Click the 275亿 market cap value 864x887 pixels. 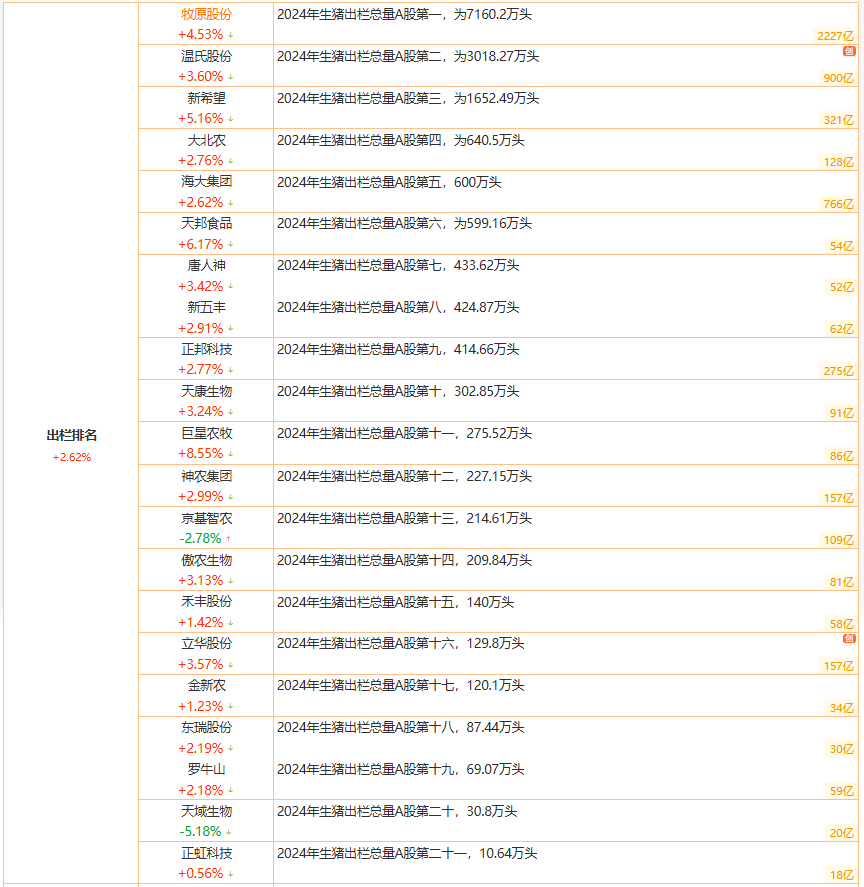839,371
